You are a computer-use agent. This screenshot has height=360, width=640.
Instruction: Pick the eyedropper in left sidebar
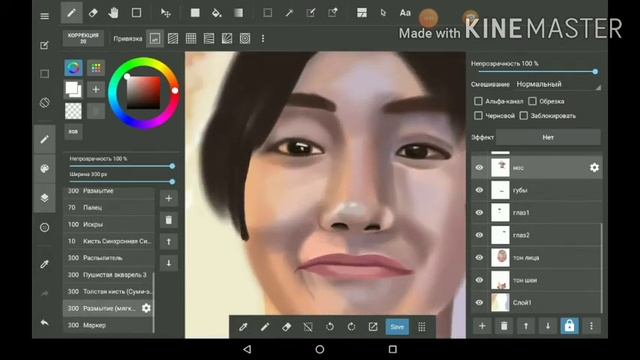coord(44,264)
